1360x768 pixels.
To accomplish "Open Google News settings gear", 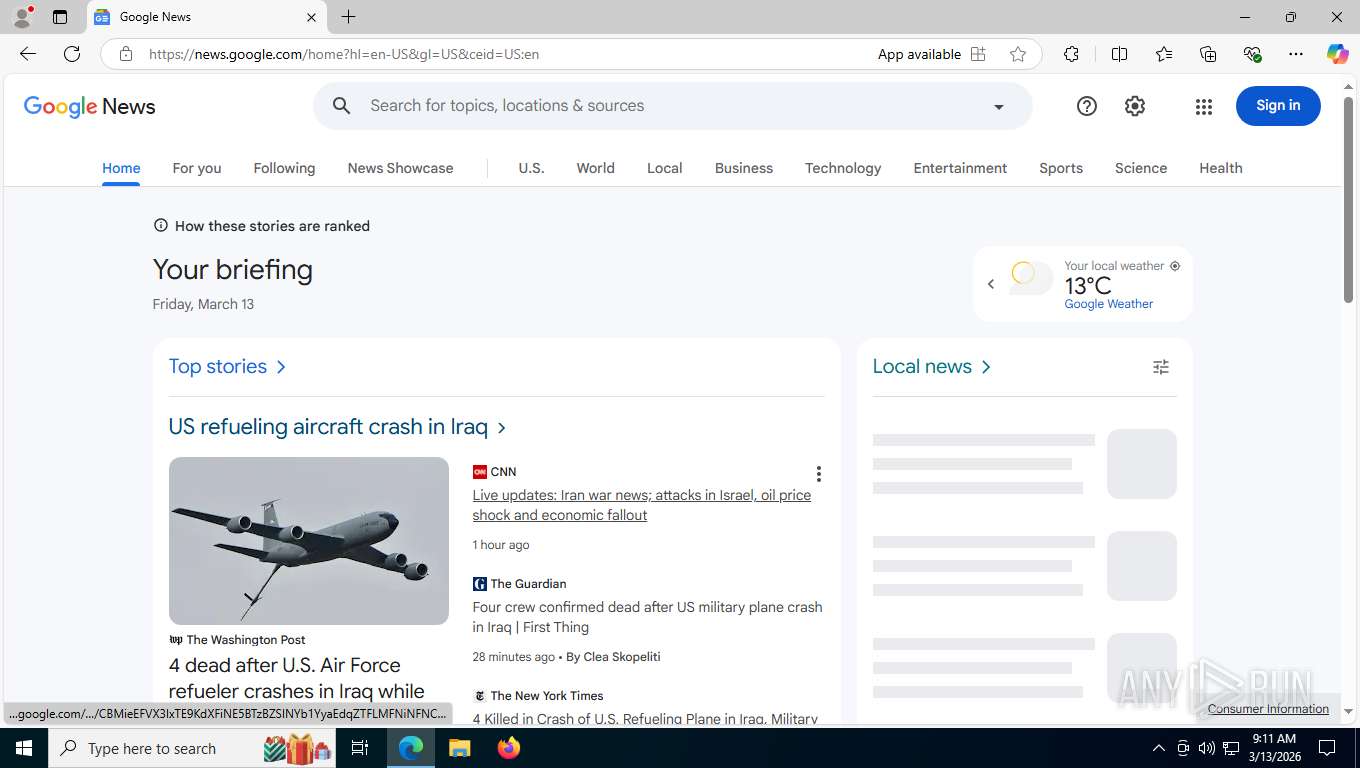I will tap(1135, 106).
